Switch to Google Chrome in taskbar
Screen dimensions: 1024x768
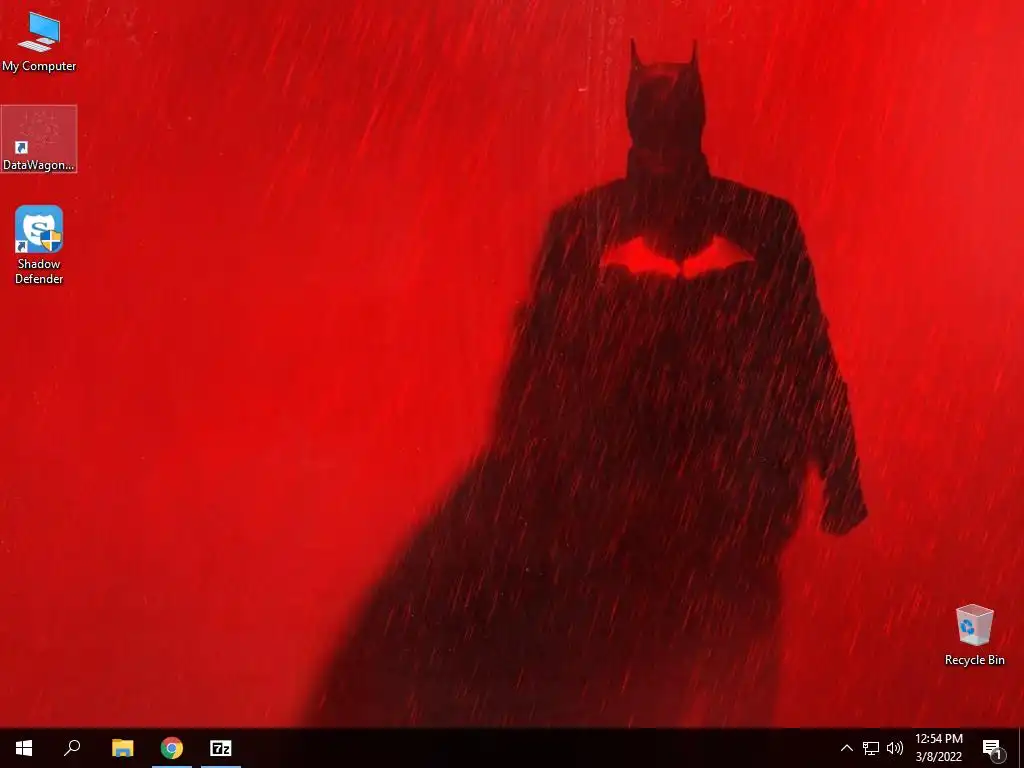point(172,748)
